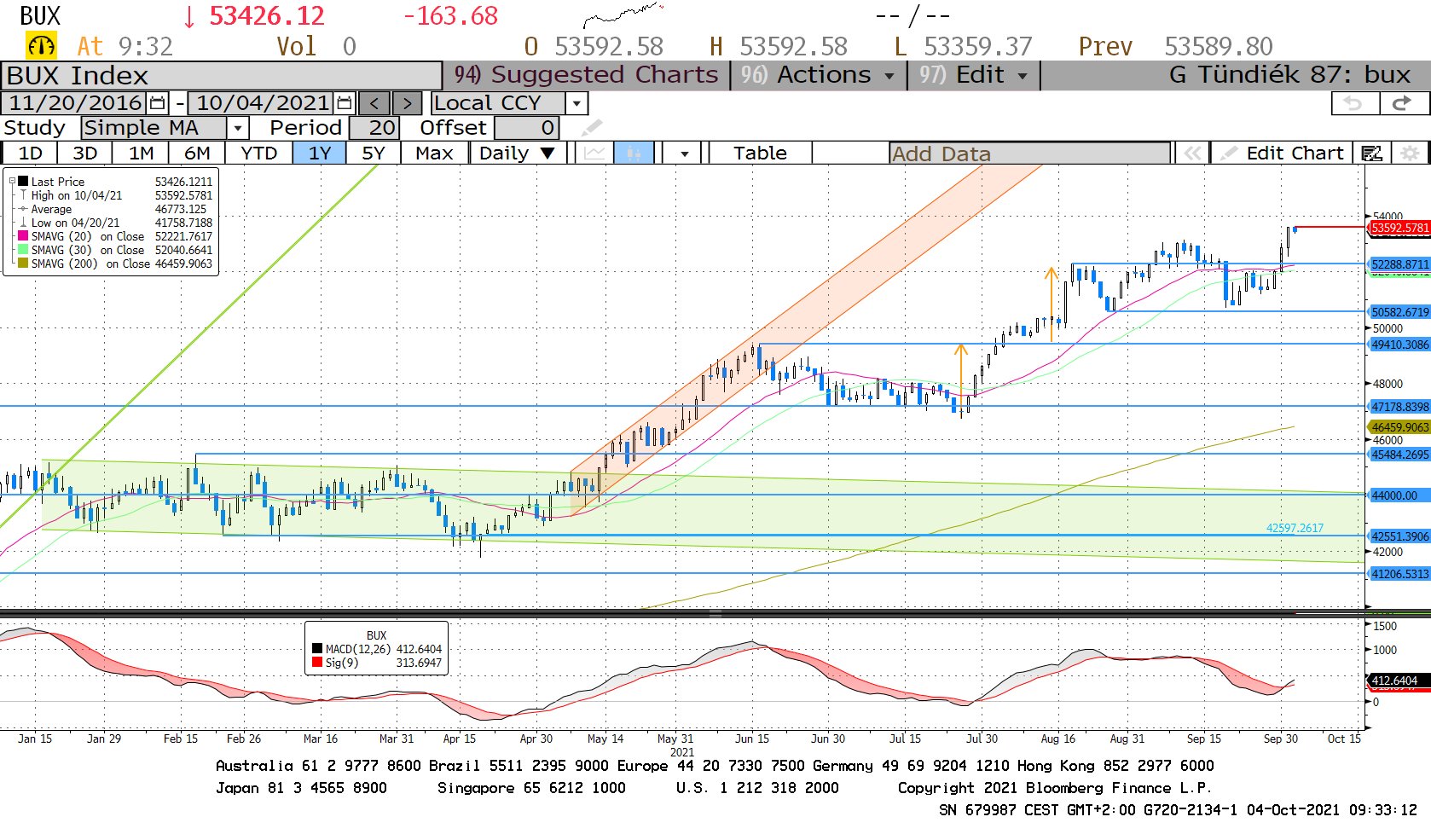Click the High on 10/04/21 legend row
The width and height of the screenshot is (1431, 840).
coord(115,195)
